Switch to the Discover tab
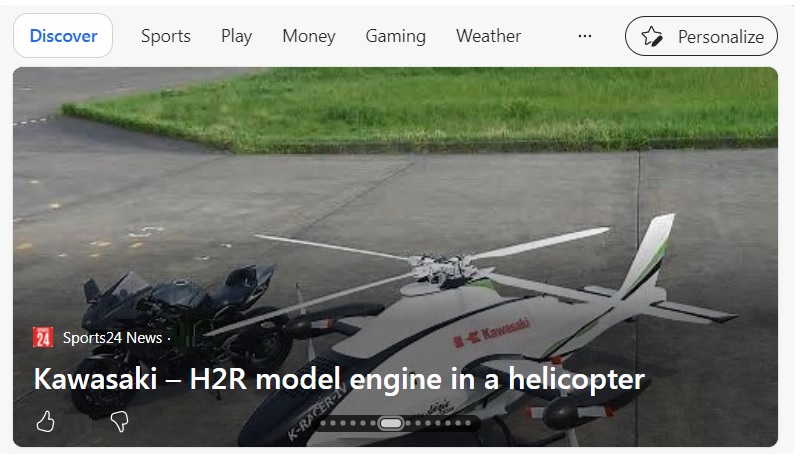 [x=63, y=35]
